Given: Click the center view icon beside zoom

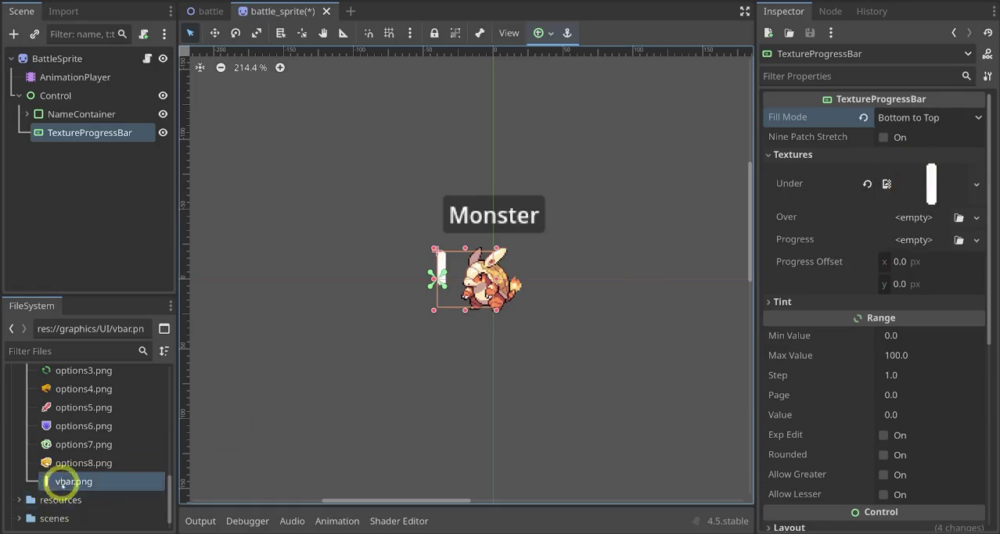Looking at the screenshot, I should tap(200, 68).
